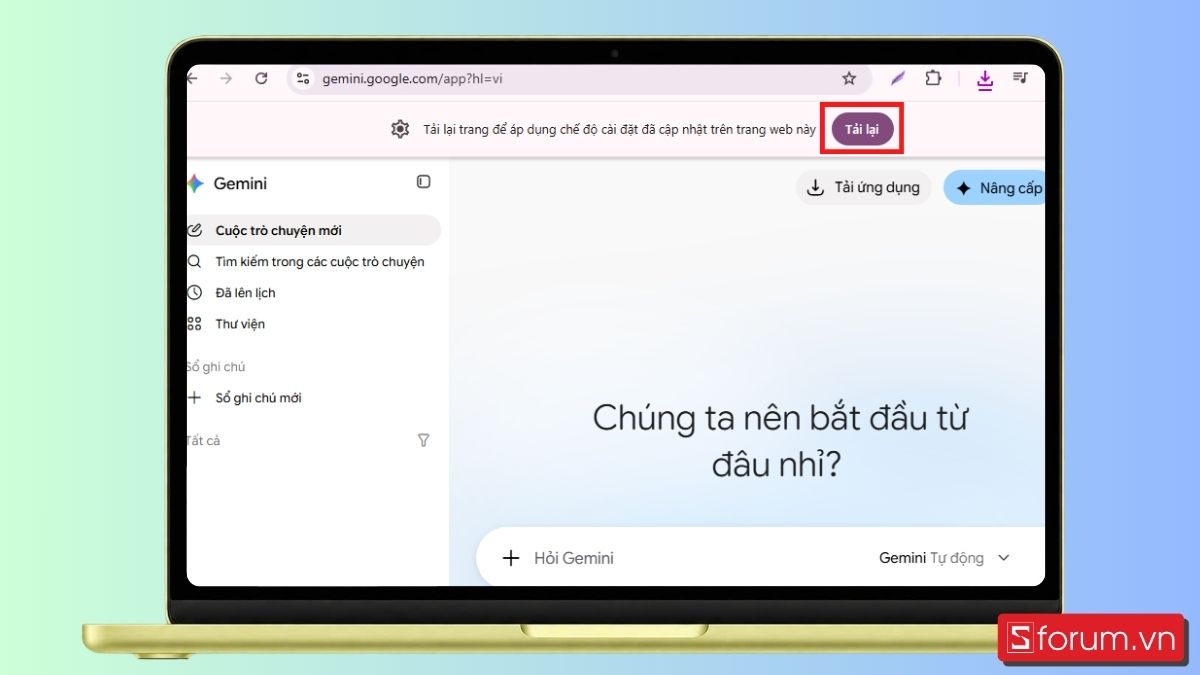Click the settings gear in notification bar
Viewport: 1200px width, 675px height.
pos(400,129)
